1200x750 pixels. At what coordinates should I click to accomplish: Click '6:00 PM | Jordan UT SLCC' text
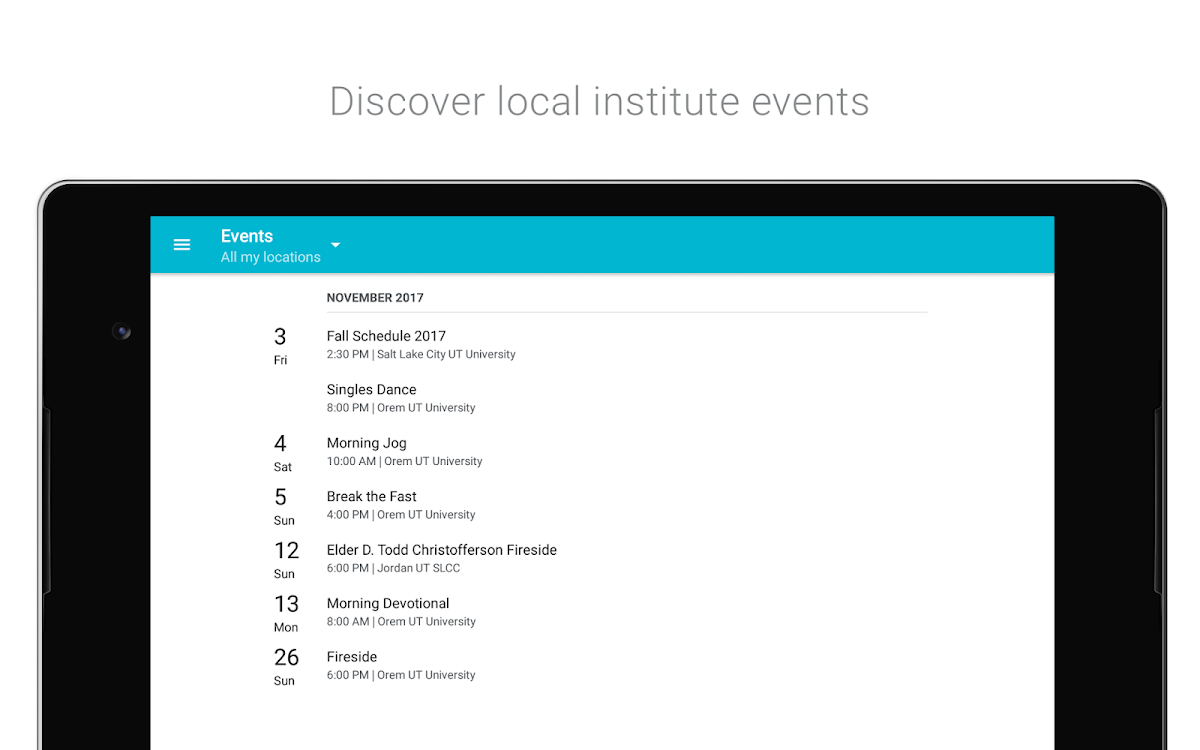point(393,568)
